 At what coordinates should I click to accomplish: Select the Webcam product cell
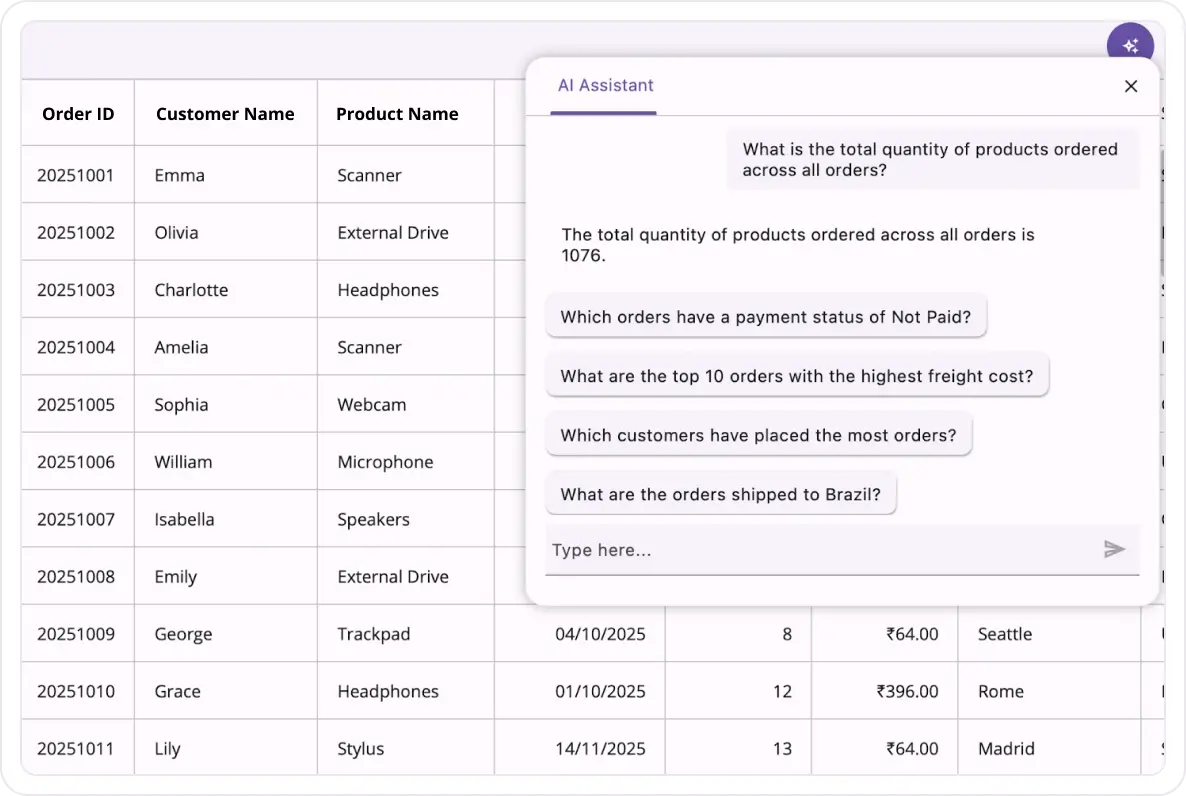point(372,405)
